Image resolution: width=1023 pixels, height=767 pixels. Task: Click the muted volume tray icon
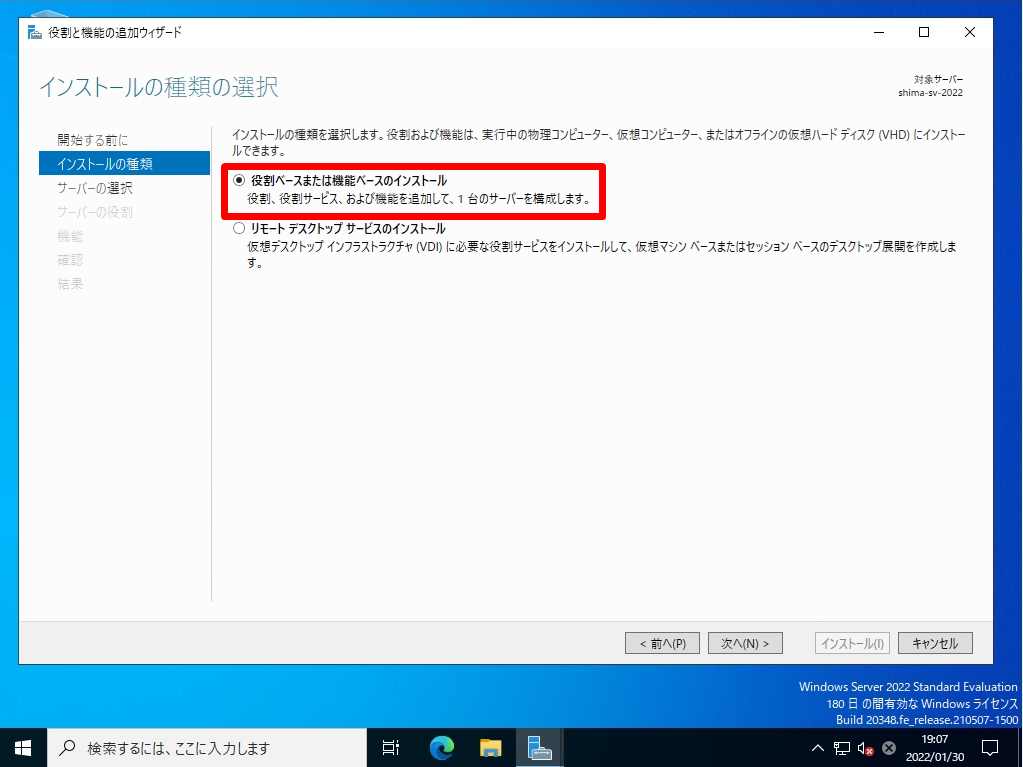click(x=865, y=748)
